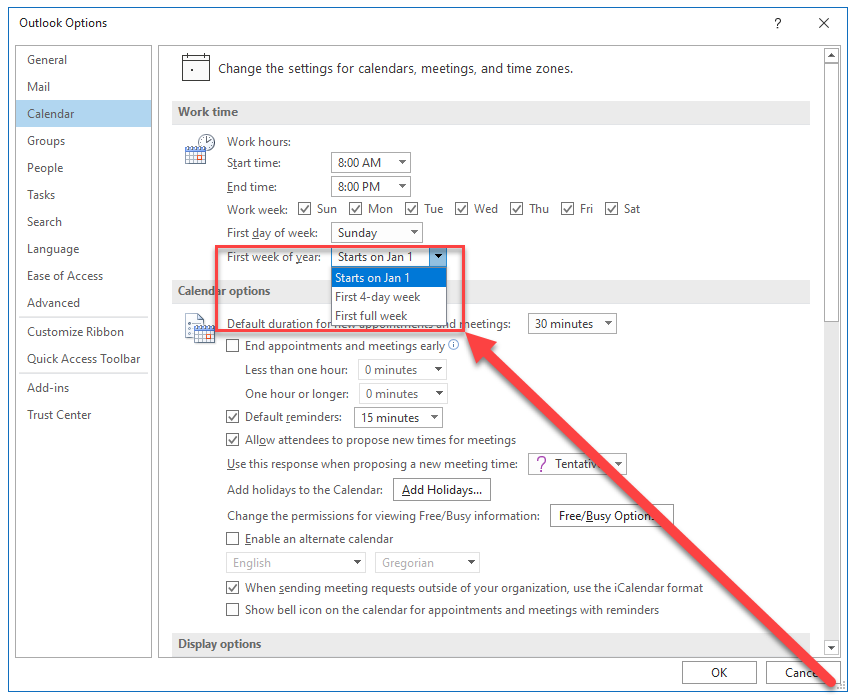Select First 4-day week option

click(x=389, y=297)
